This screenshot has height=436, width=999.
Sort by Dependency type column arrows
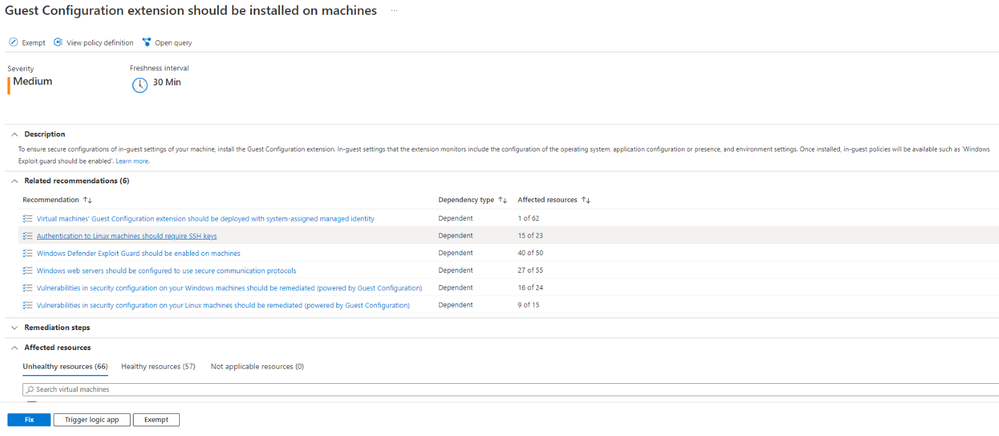point(503,200)
